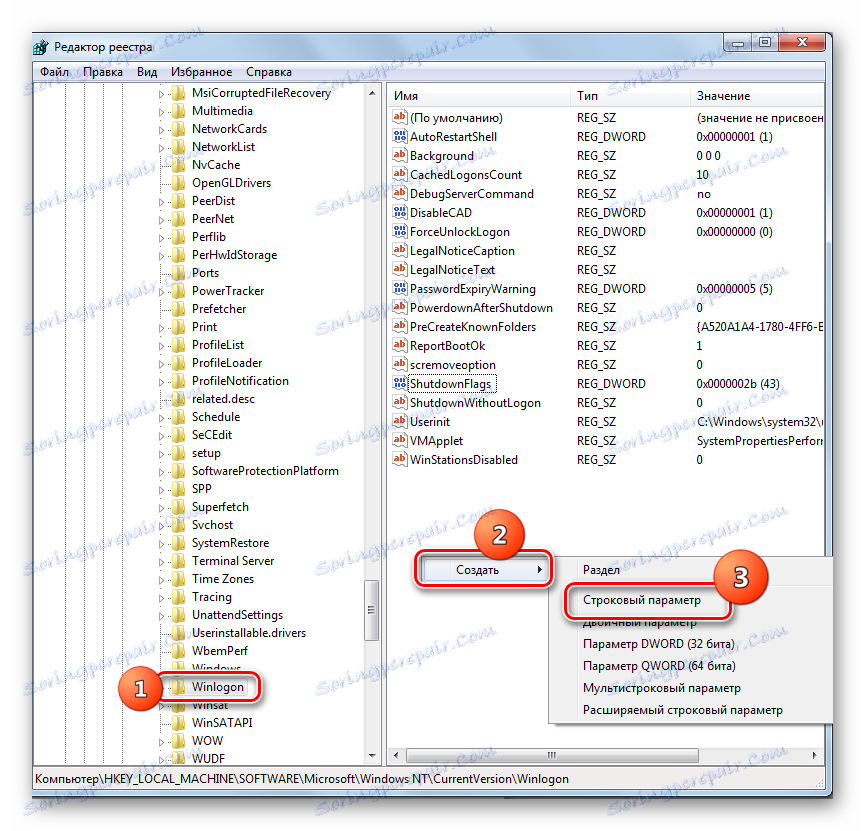Click the PasswordExpiryWarning DWORD icon
The height and width of the screenshot is (831, 865).
pyautogui.click(x=399, y=288)
